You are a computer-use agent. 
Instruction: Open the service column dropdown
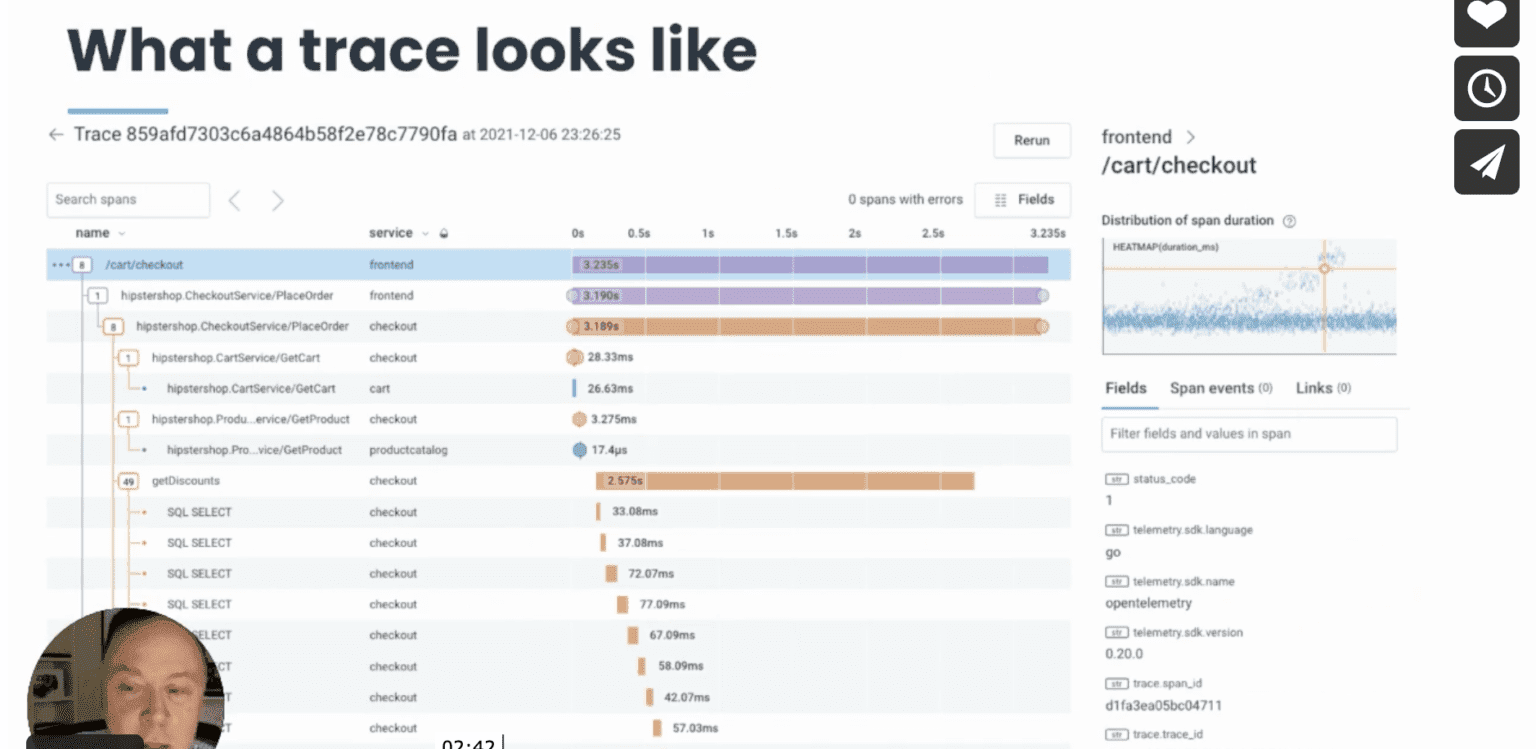[425, 234]
